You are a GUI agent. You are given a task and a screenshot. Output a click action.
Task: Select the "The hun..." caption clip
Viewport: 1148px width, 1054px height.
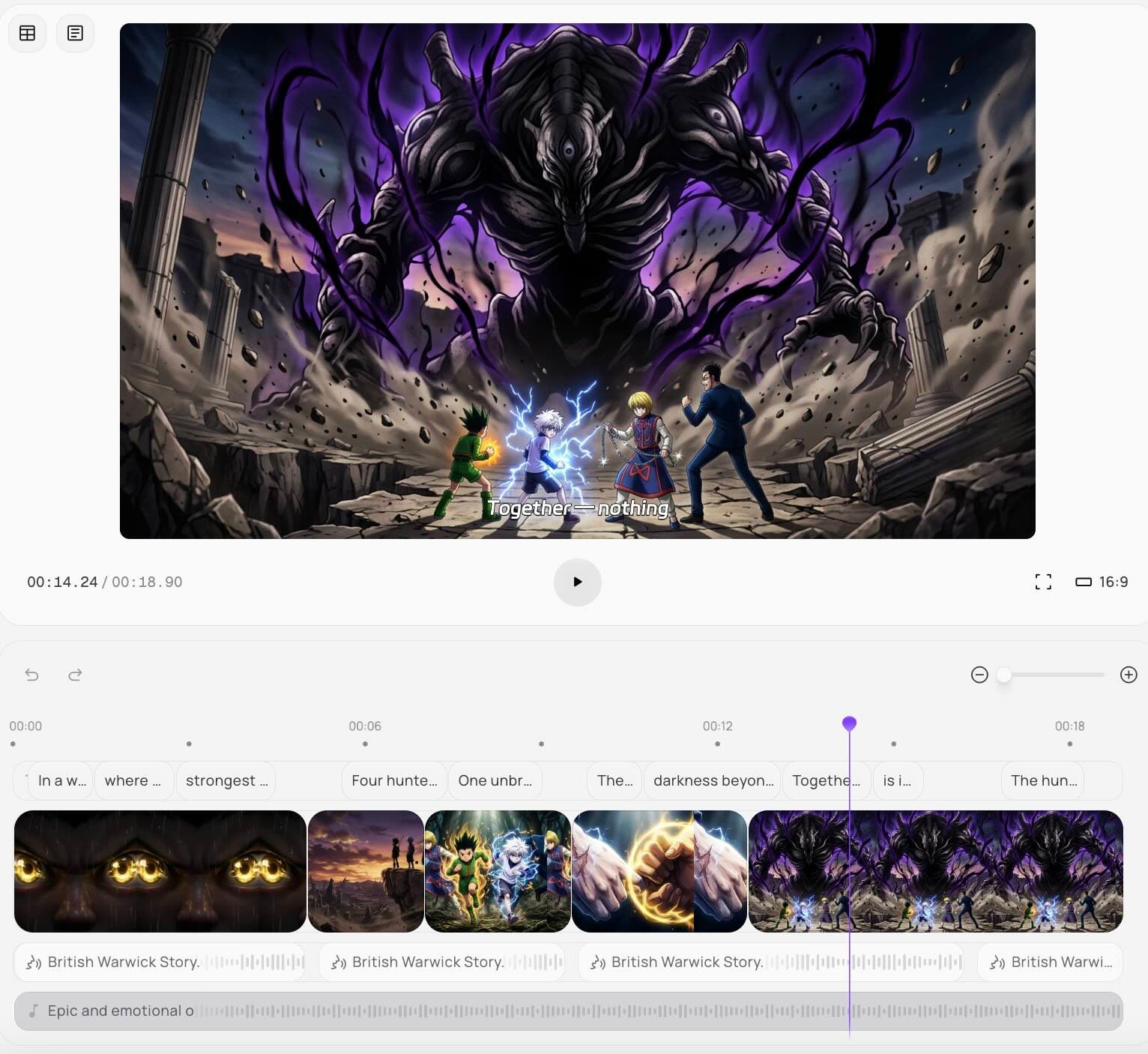tap(1043, 780)
